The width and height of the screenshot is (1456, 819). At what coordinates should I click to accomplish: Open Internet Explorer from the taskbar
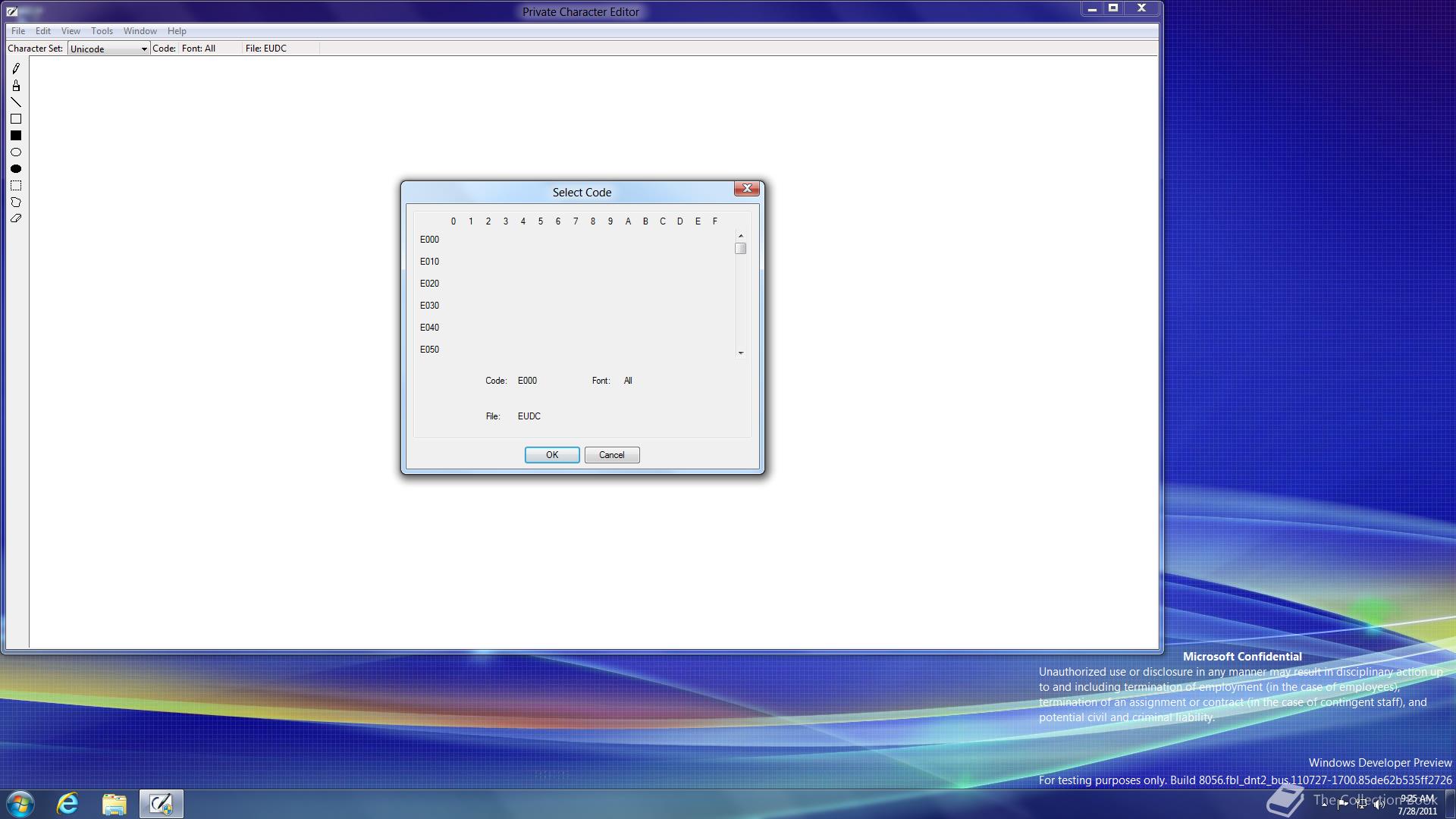pyautogui.click(x=67, y=804)
